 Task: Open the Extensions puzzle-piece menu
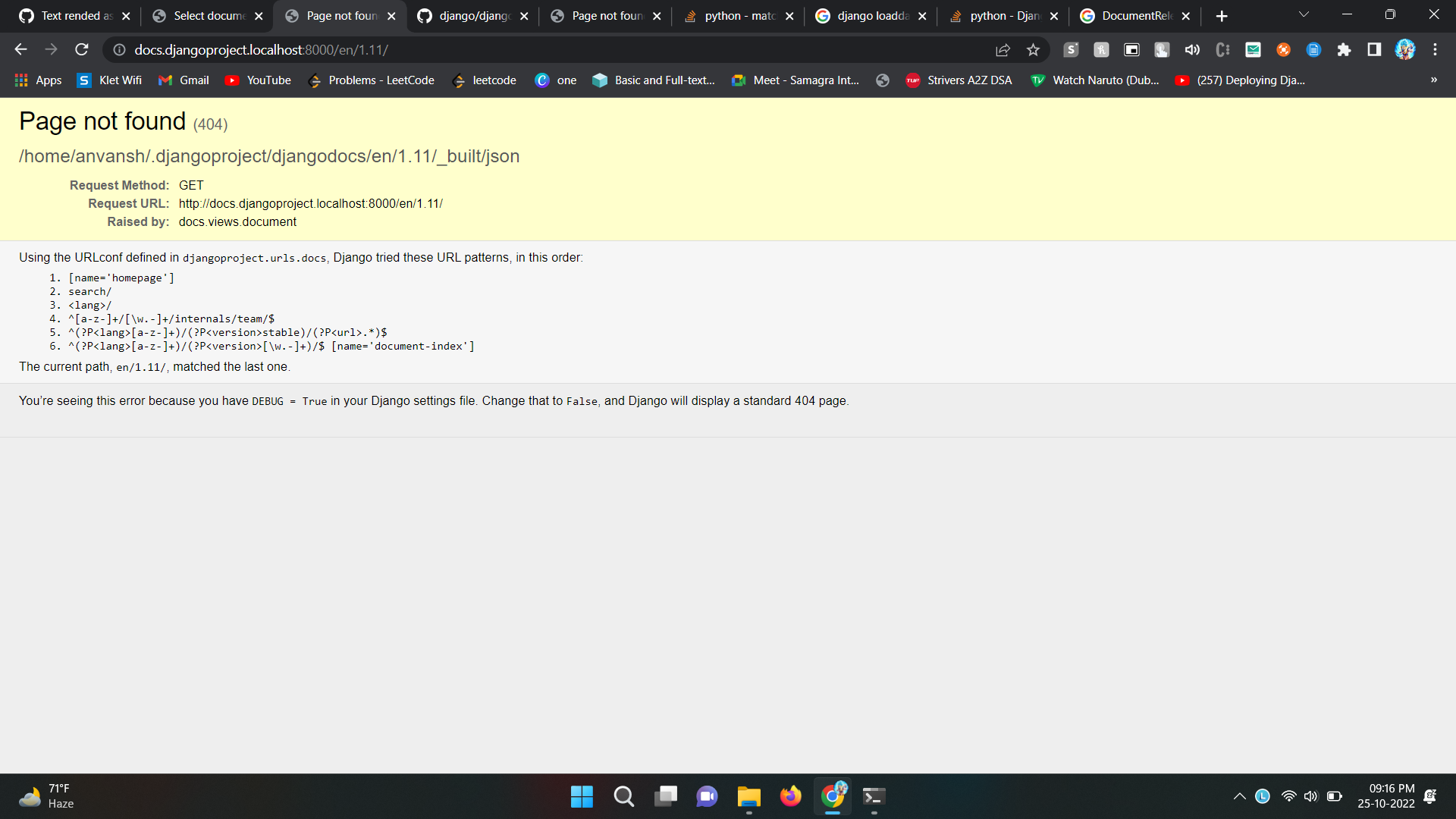coord(1344,50)
